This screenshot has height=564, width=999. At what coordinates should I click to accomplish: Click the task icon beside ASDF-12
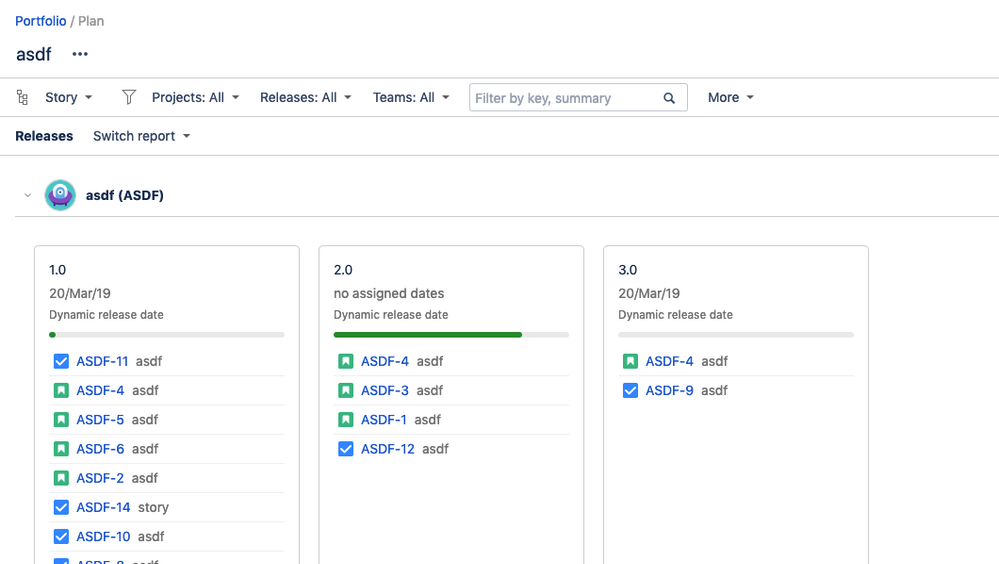345,449
